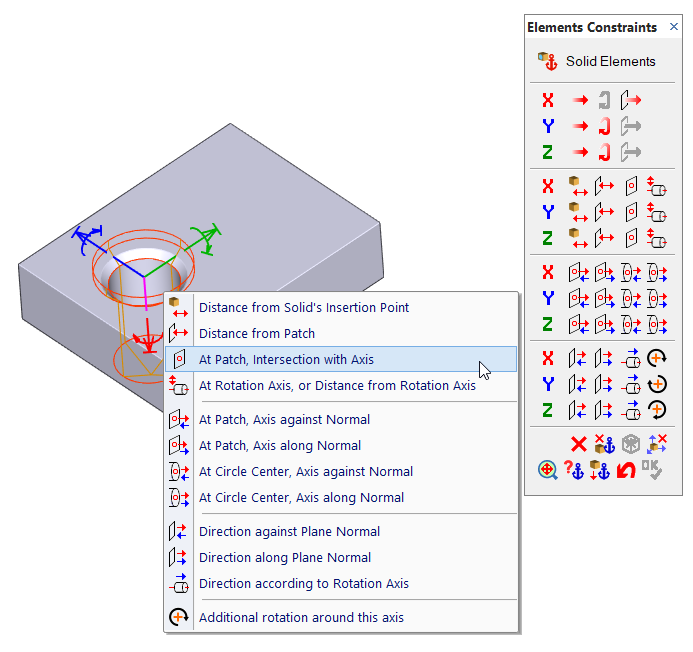Click the blue axis handle on the model
The height and width of the screenshot is (652, 693).
pyautogui.click(x=88, y=238)
